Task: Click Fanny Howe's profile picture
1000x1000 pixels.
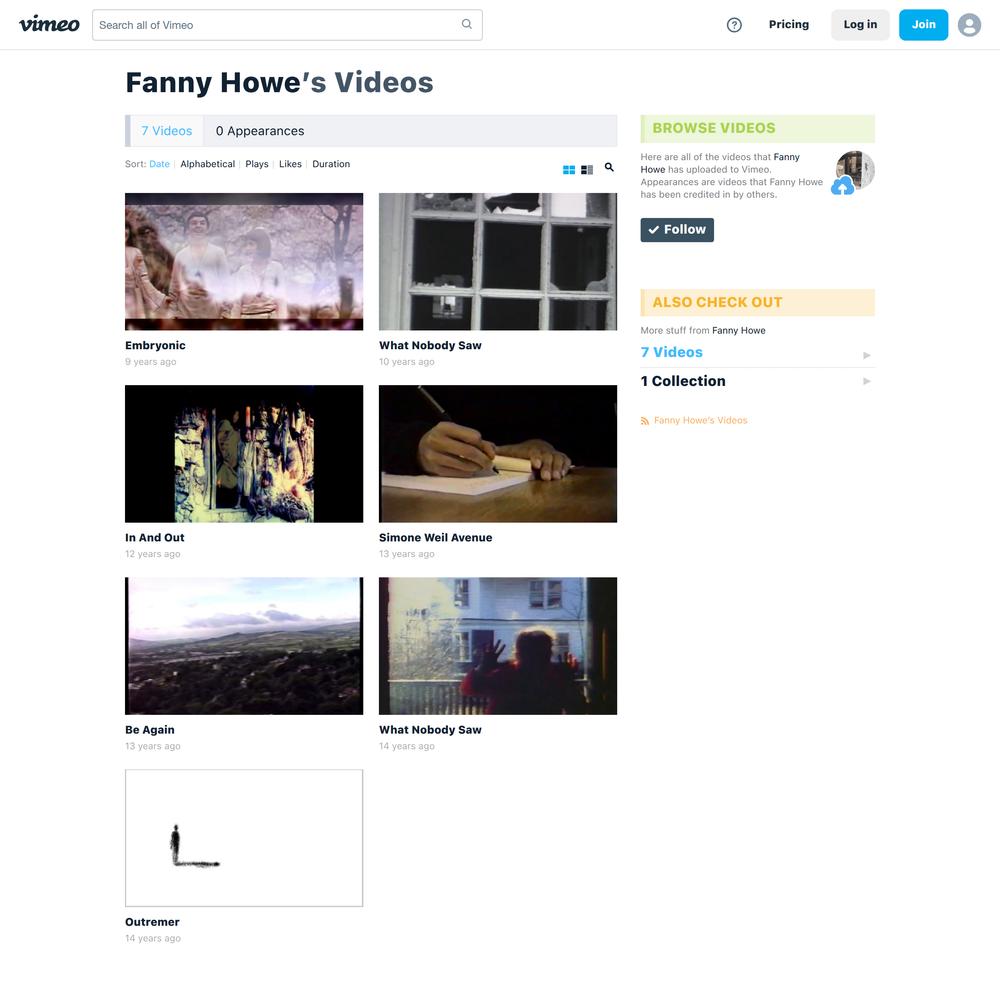Action: coord(855,170)
